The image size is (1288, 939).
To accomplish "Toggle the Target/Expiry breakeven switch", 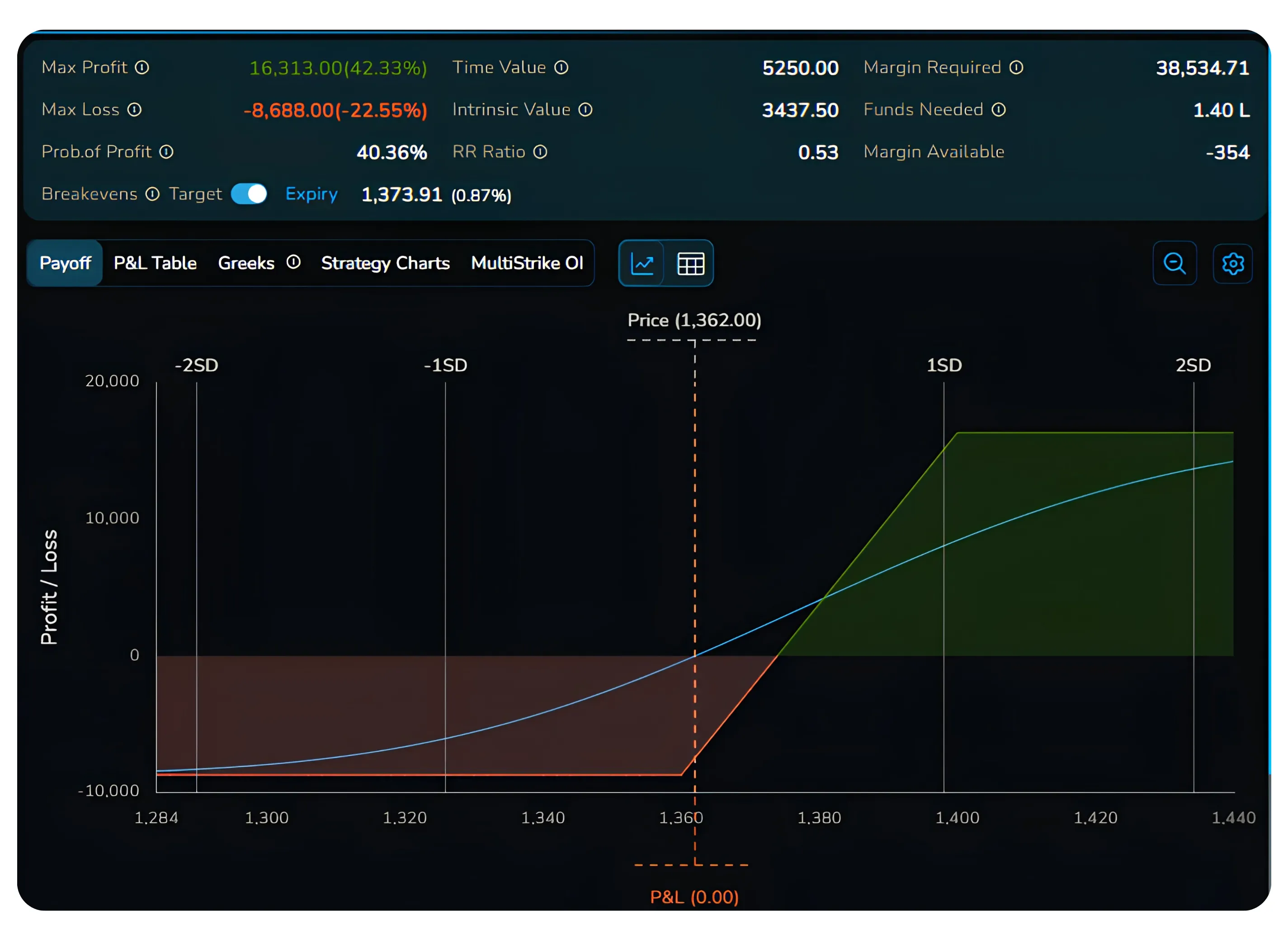I will 249,194.
